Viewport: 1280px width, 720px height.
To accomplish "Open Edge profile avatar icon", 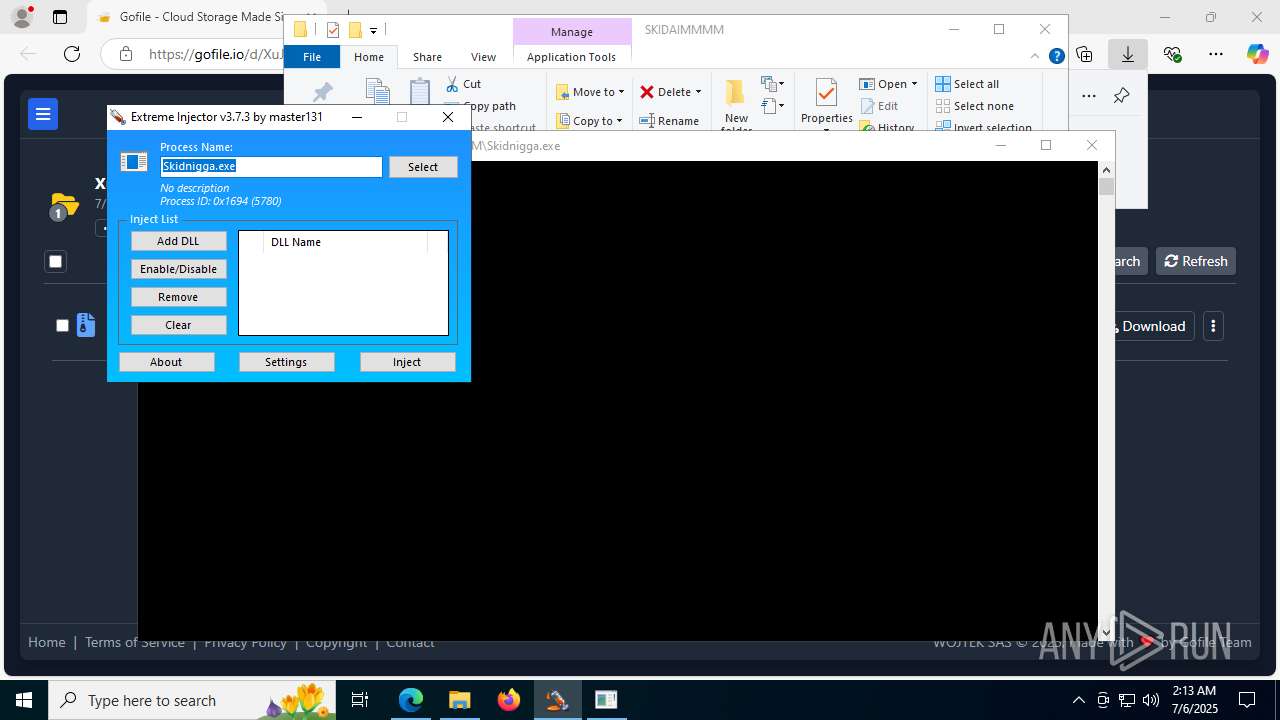I will [x=22, y=17].
